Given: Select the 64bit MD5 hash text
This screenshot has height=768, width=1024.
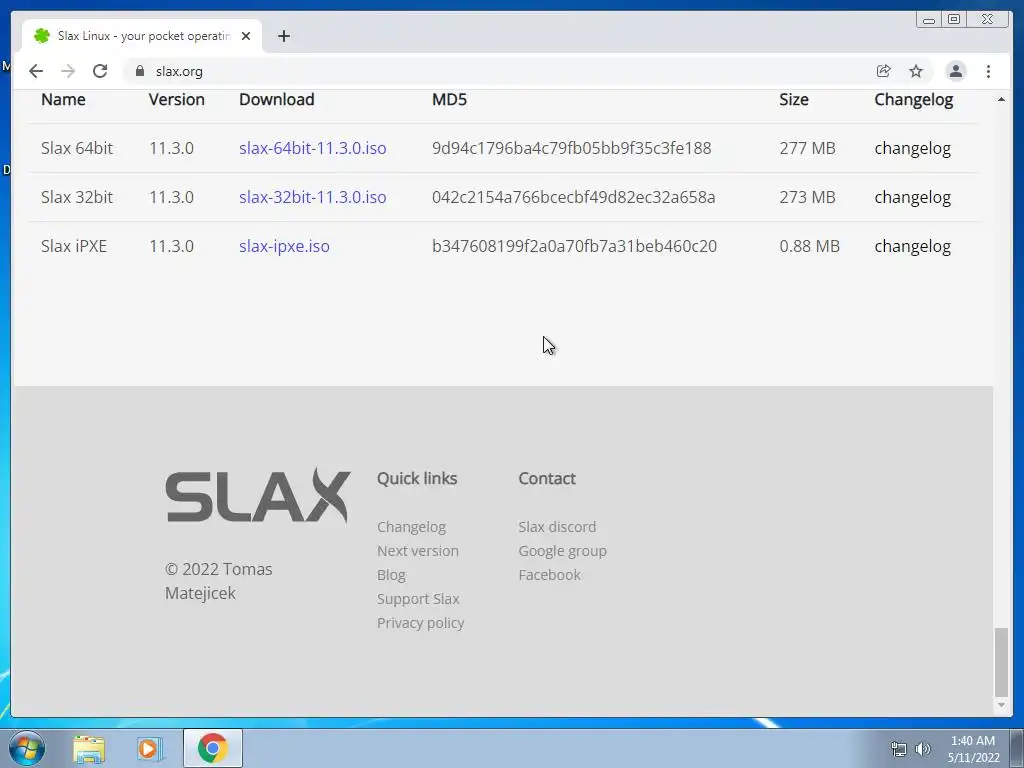Looking at the screenshot, I should point(571,148).
